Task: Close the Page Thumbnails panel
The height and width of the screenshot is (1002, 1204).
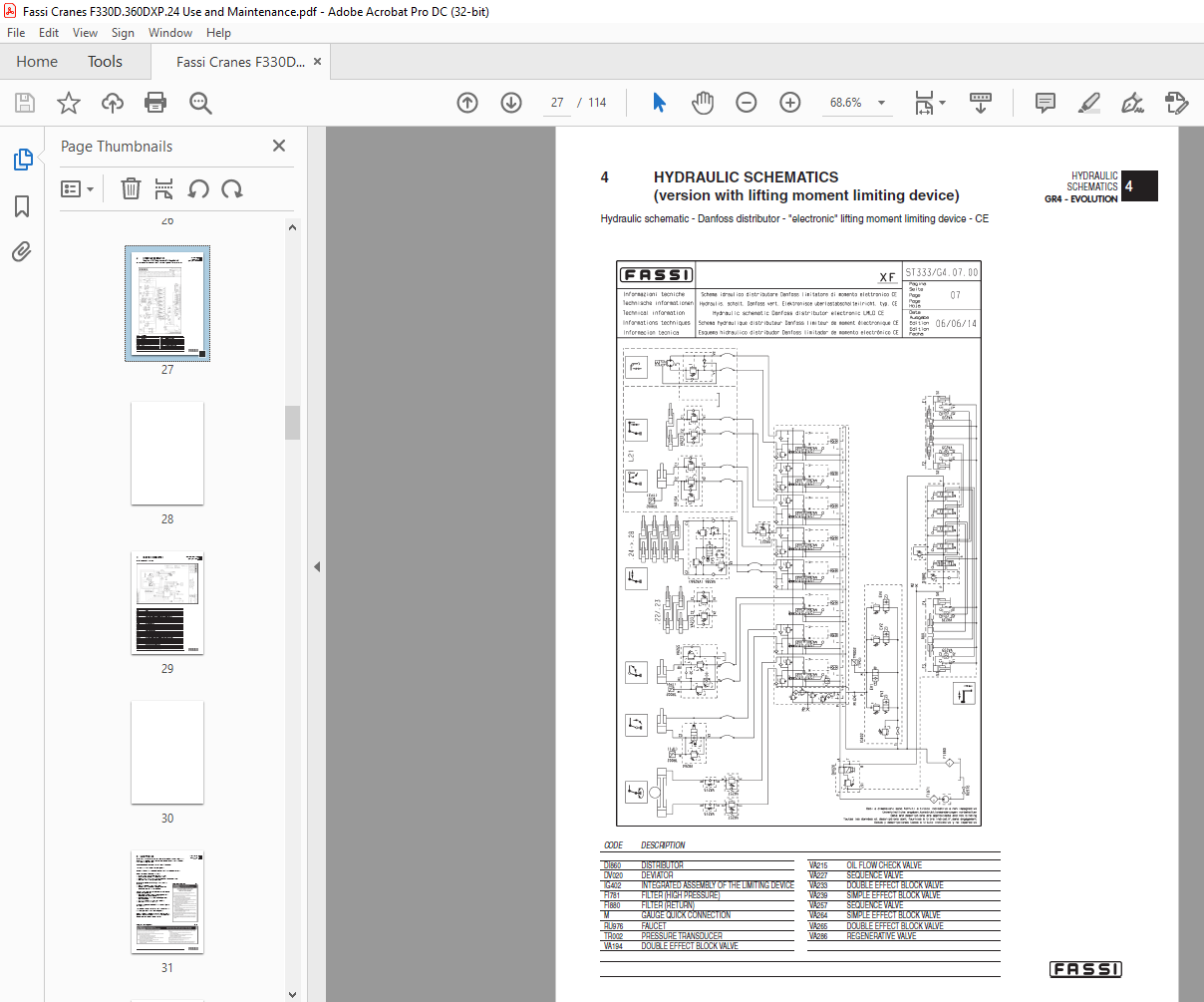Action: point(279,146)
